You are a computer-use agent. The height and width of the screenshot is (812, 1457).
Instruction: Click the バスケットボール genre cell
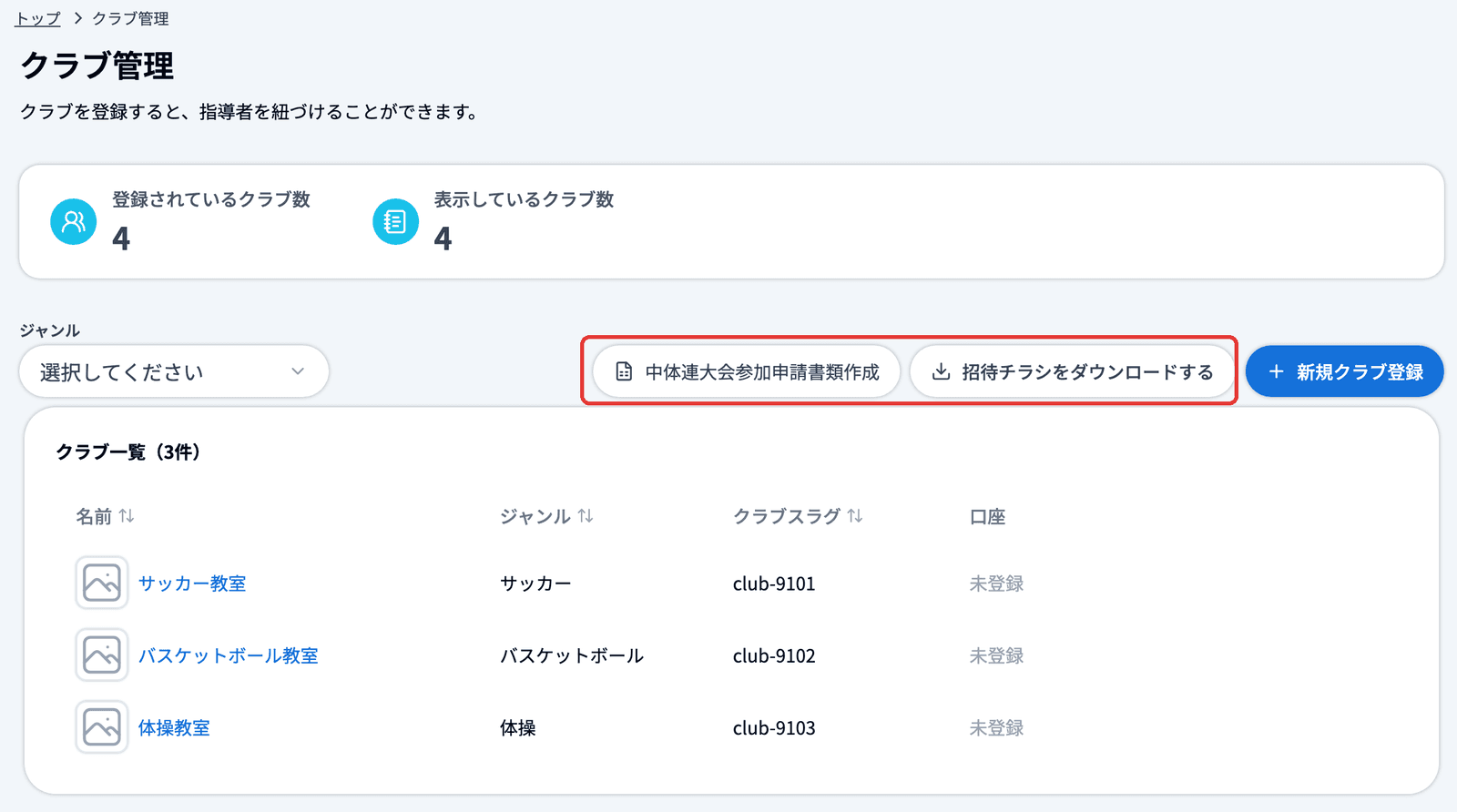[572, 655]
